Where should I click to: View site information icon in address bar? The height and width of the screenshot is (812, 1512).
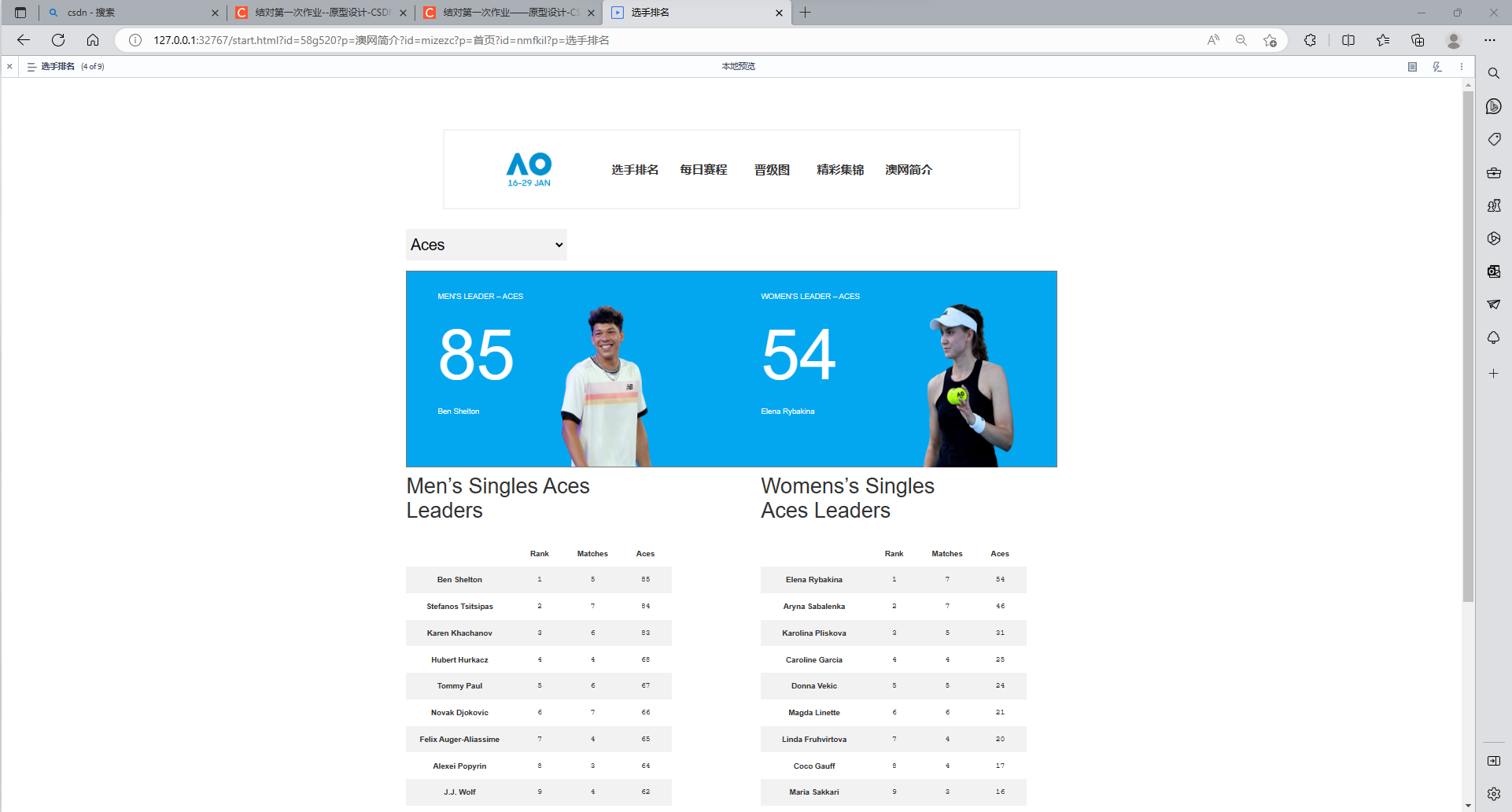tap(135, 40)
